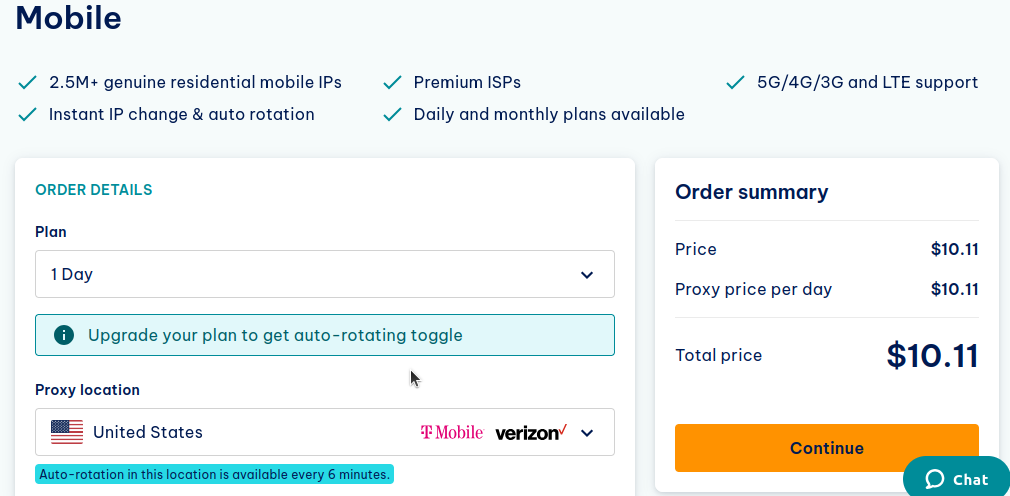Viewport: 1010px width, 496px height.
Task: Click checkmark beside Instant IP change
Action: [28, 114]
